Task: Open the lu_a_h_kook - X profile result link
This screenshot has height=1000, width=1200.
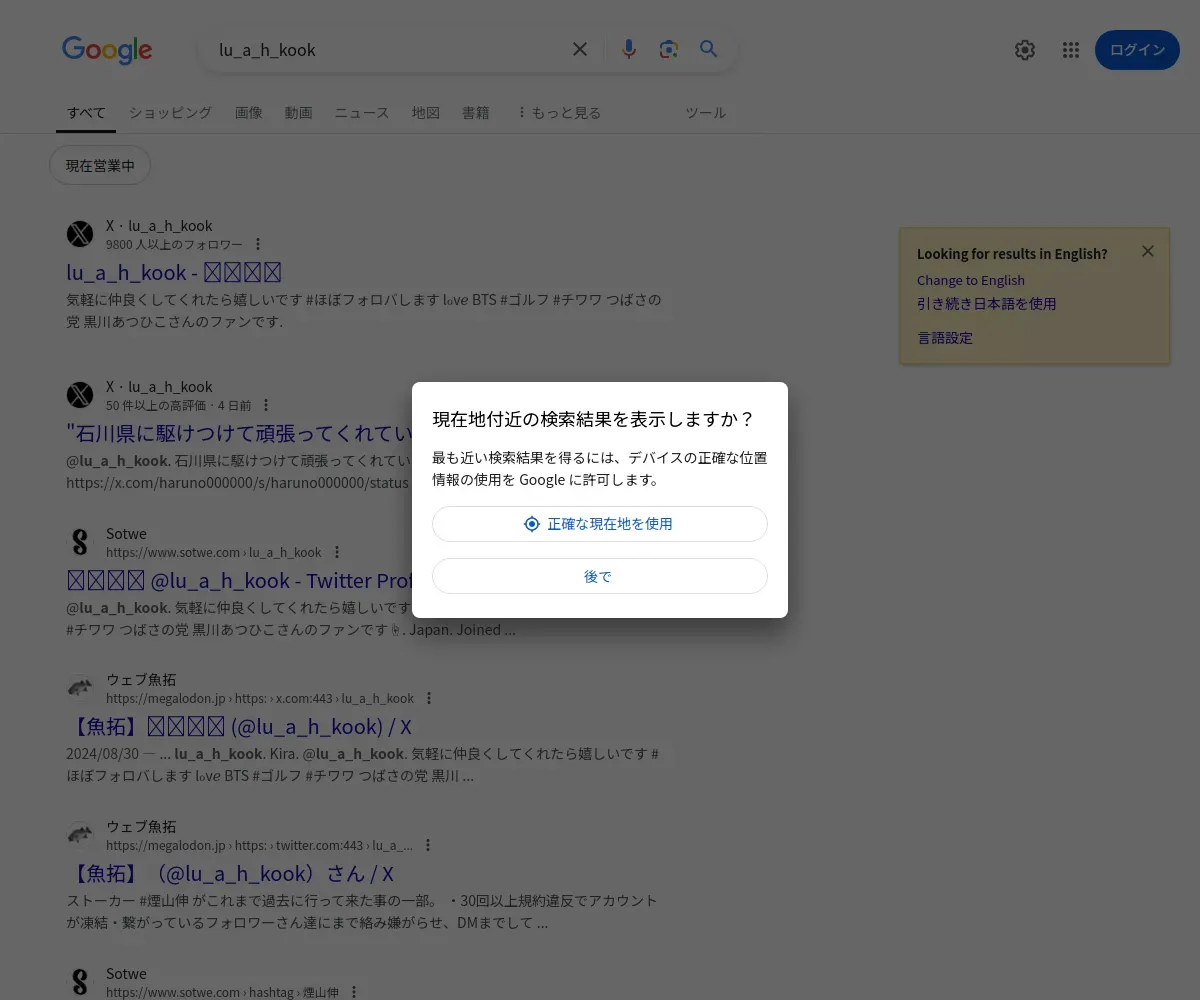Action: (x=174, y=272)
